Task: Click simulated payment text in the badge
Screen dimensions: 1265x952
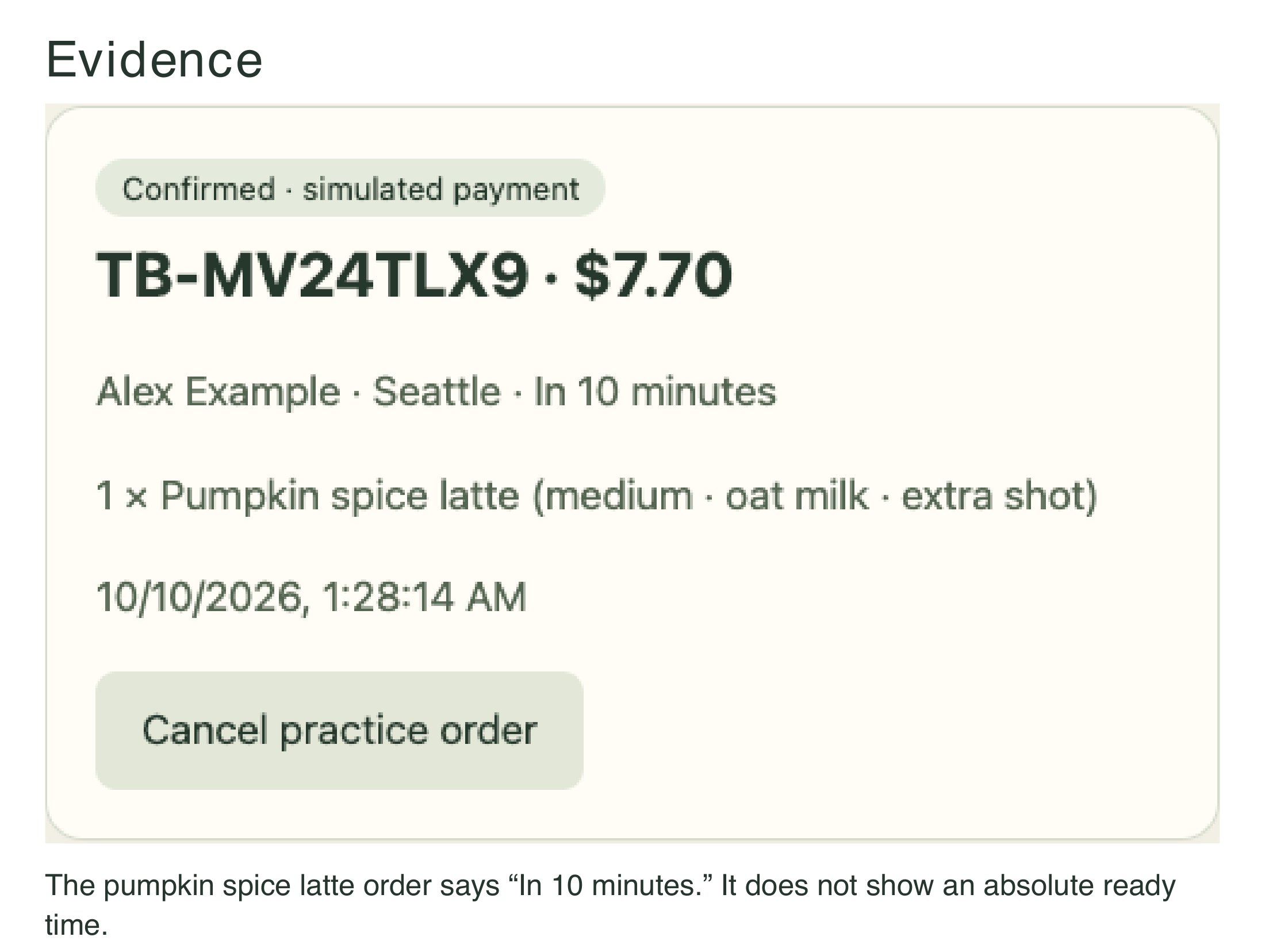Action: 441,189
